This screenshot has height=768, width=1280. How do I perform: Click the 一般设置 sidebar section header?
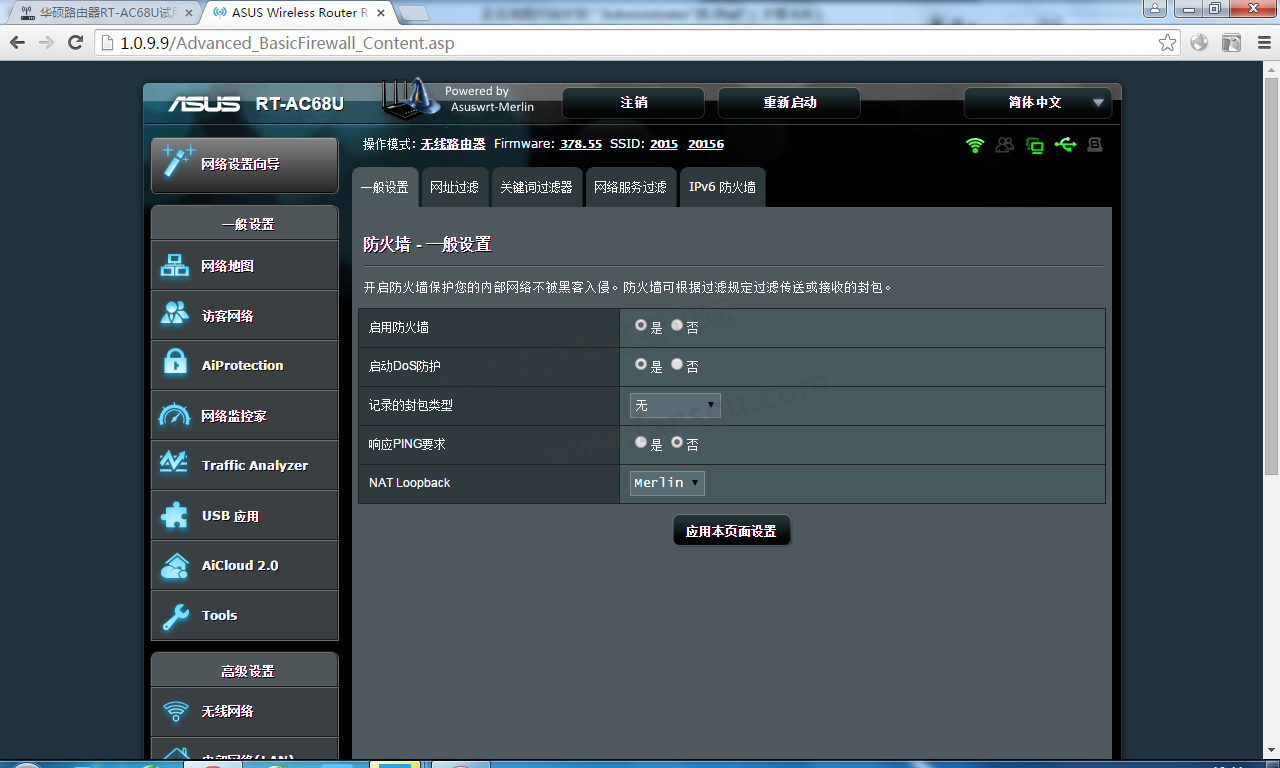click(x=247, y=224)
